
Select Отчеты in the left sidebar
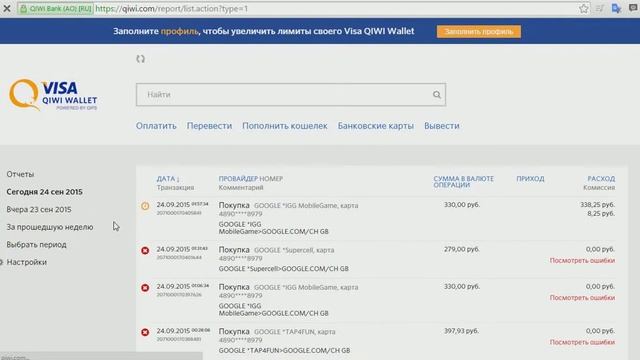(20, 174)
